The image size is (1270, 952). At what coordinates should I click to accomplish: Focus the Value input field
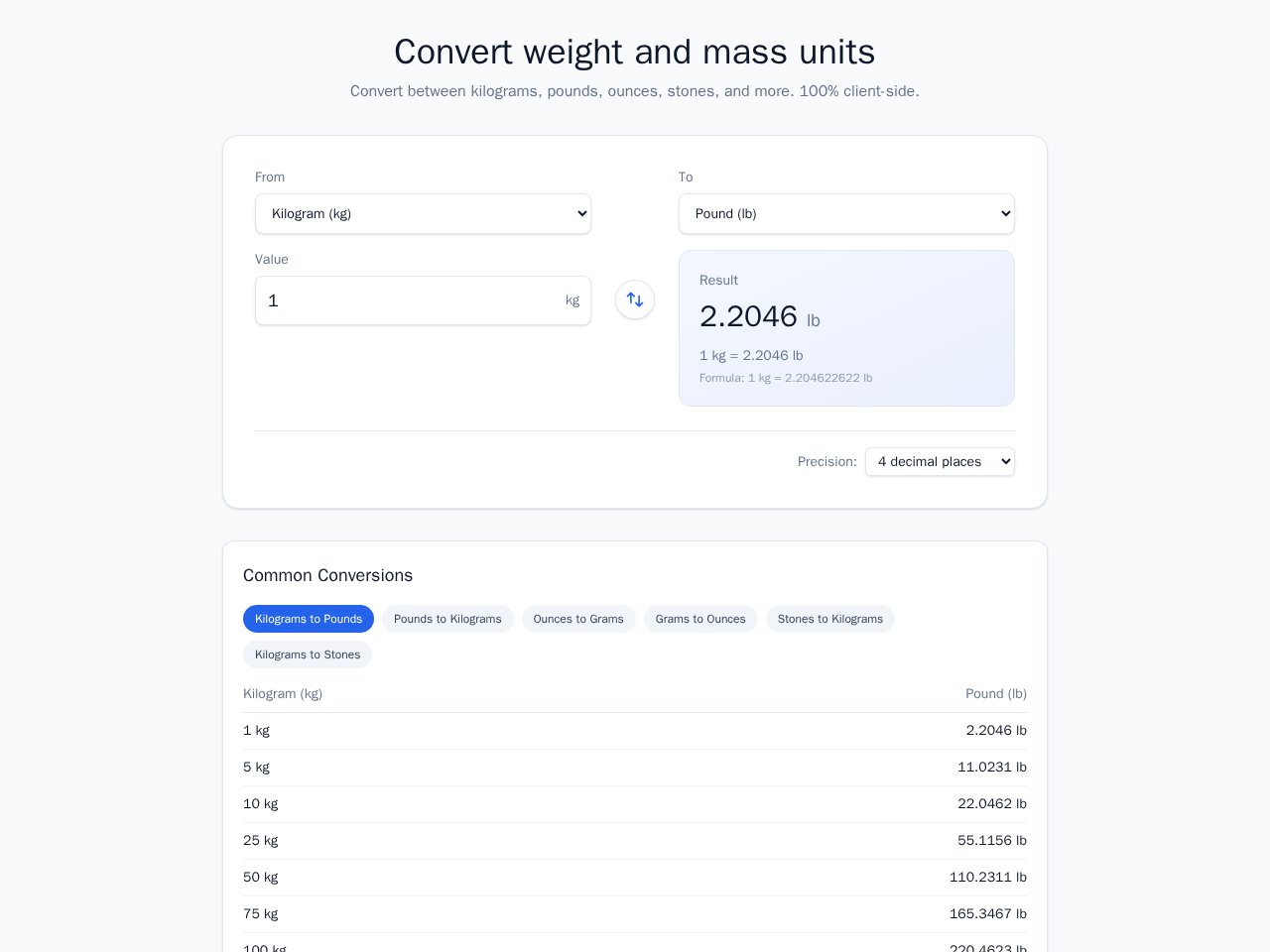(423, 300)
